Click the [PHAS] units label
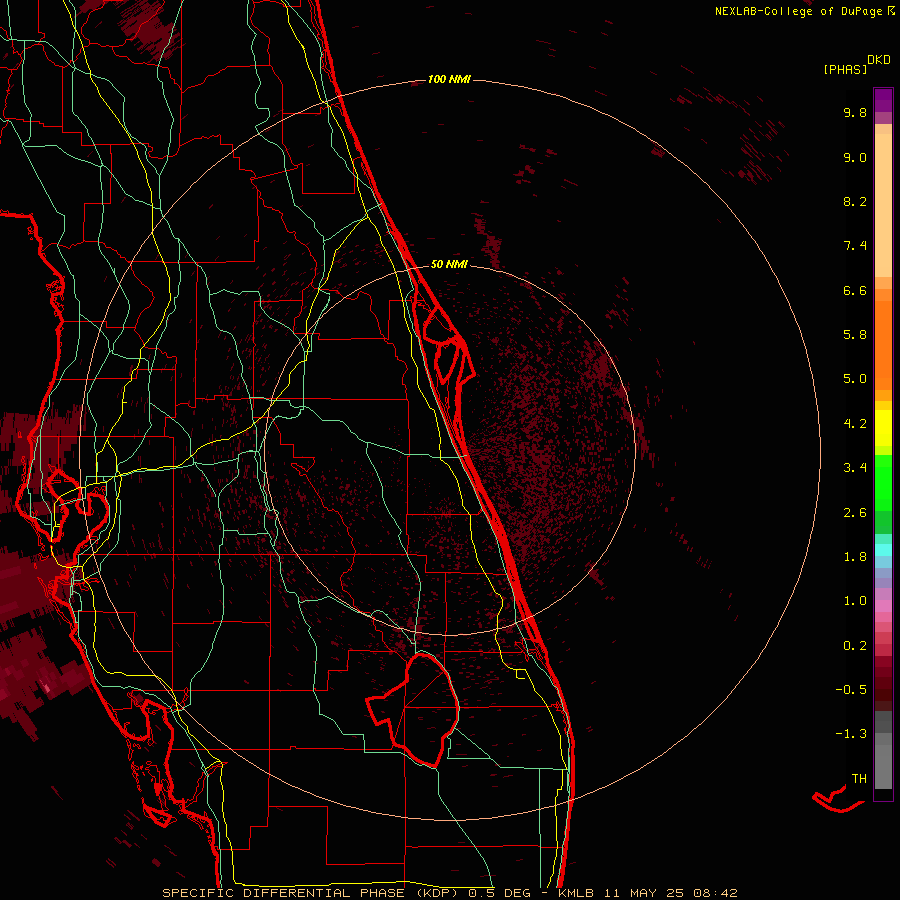This screenshot has width=900, height=900. coord(845,70)
